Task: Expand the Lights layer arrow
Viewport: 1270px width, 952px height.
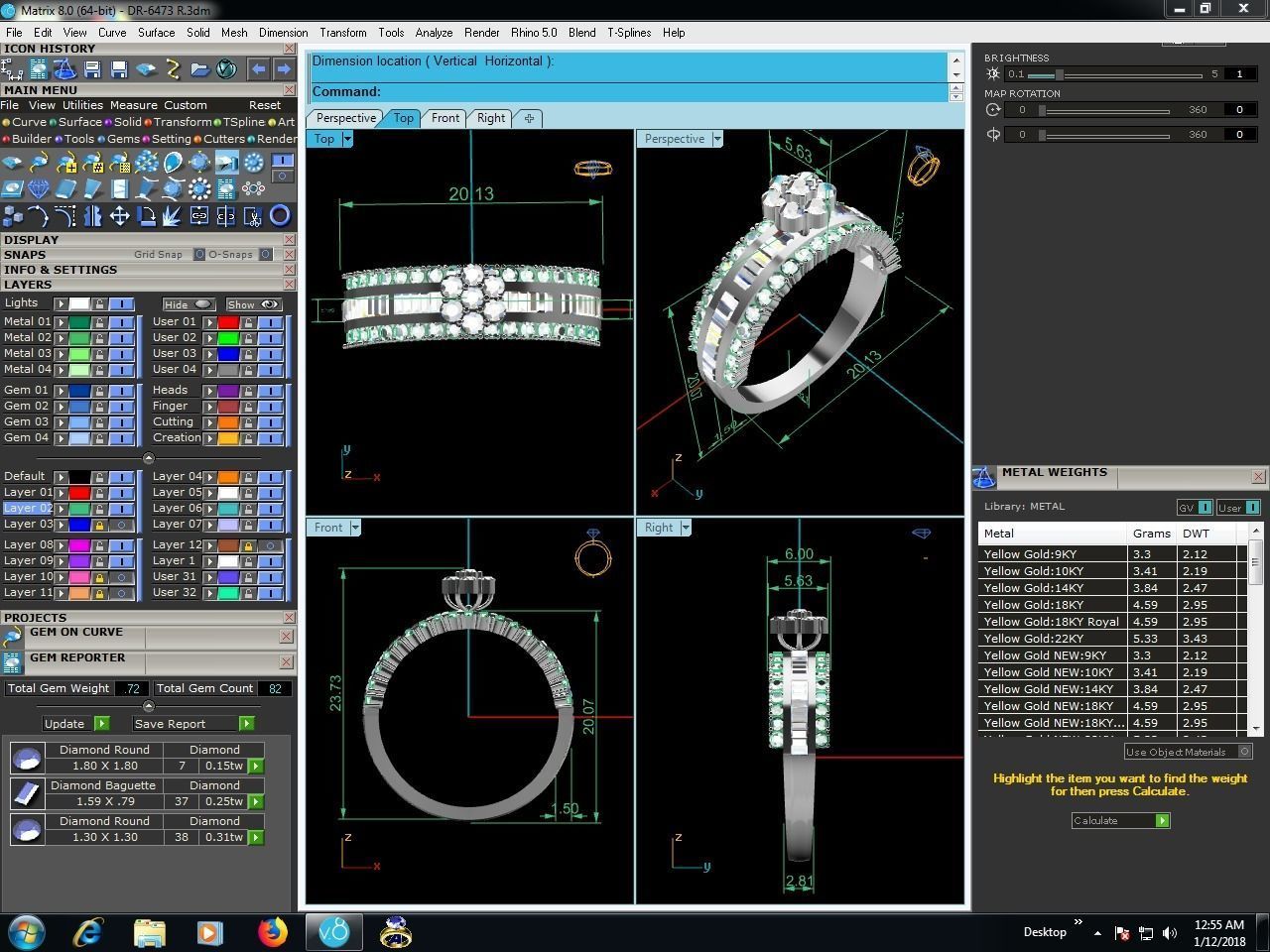Action: (x=61, y=303)
